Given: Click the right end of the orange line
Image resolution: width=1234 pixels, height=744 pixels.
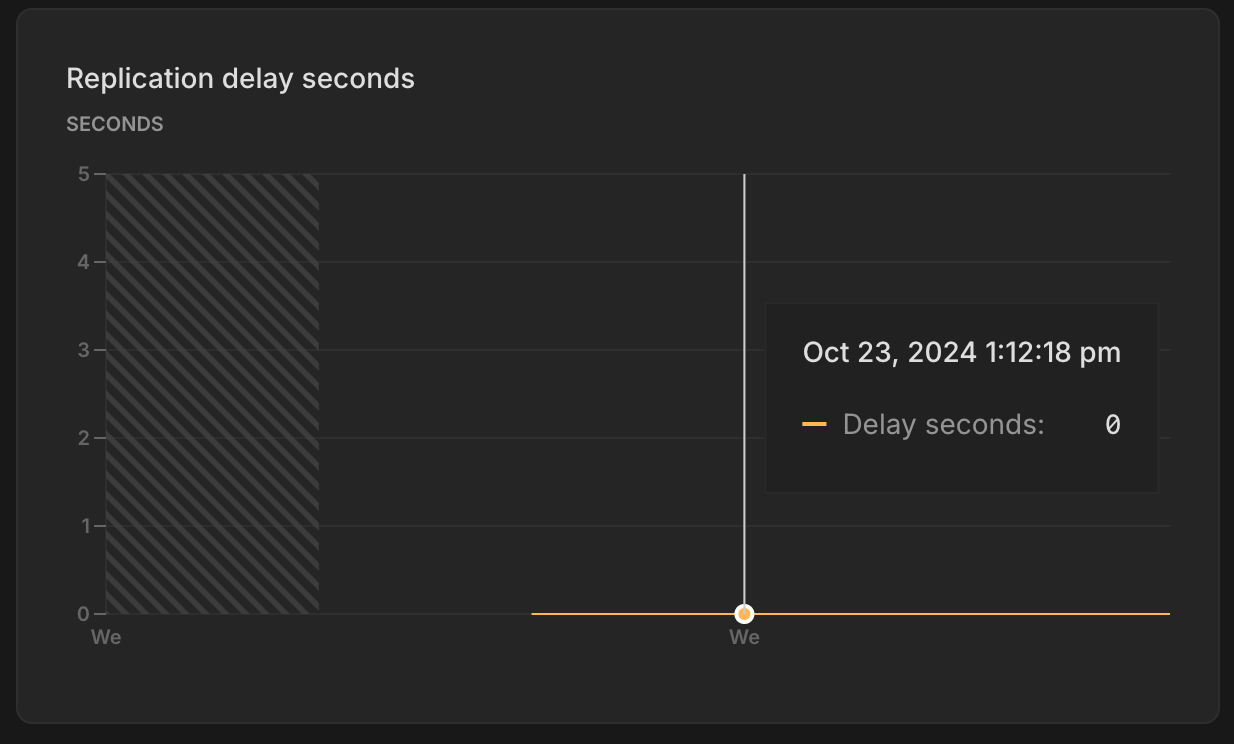Looking at the screenshot, I should pos(1166,613).
